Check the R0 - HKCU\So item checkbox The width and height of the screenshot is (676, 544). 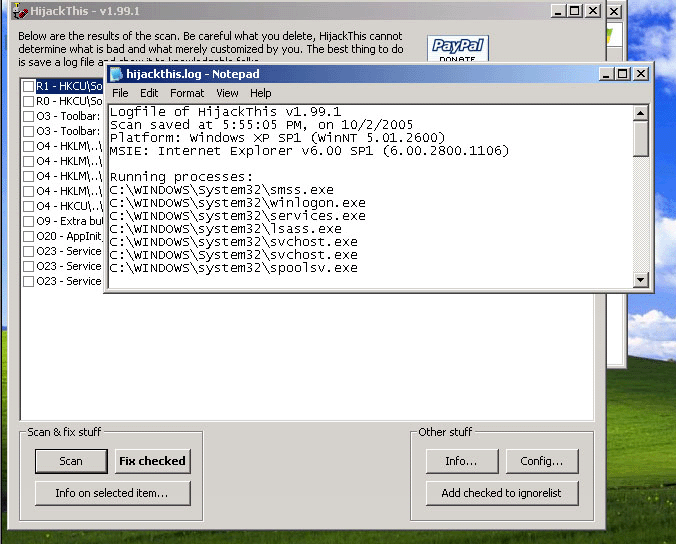28,101
